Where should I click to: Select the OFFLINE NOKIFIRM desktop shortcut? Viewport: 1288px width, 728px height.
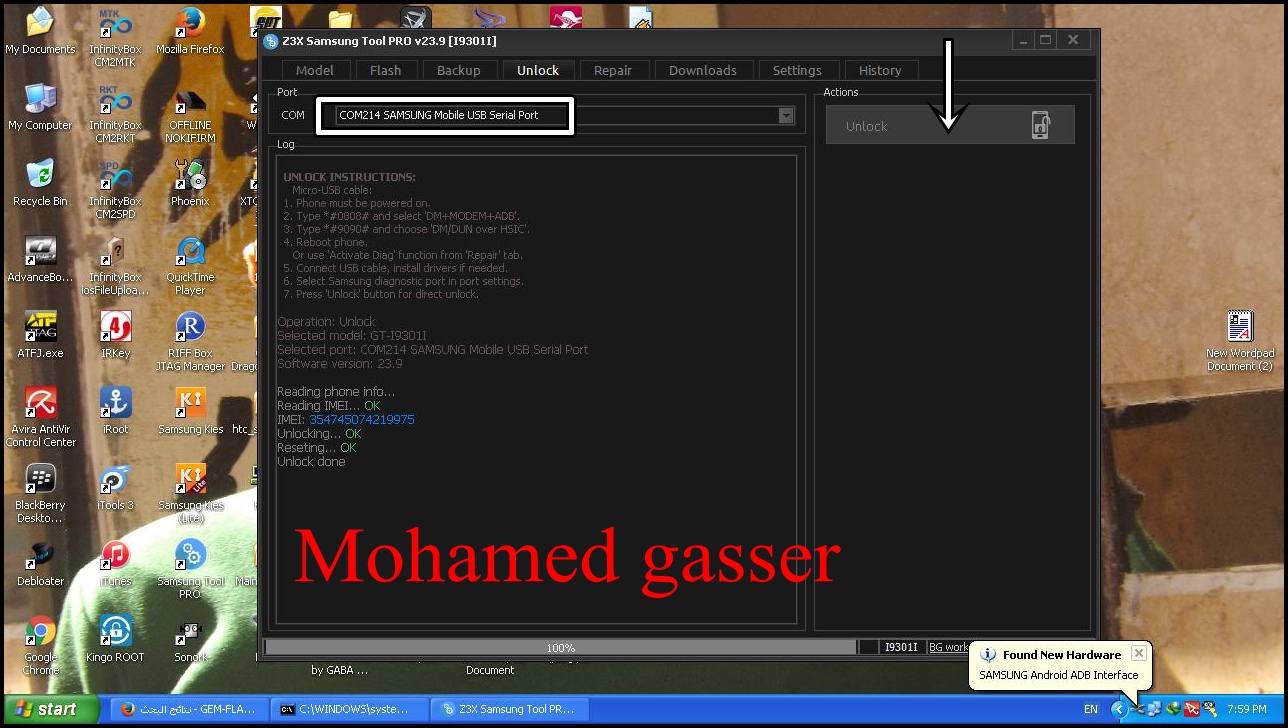coord(190,112)
